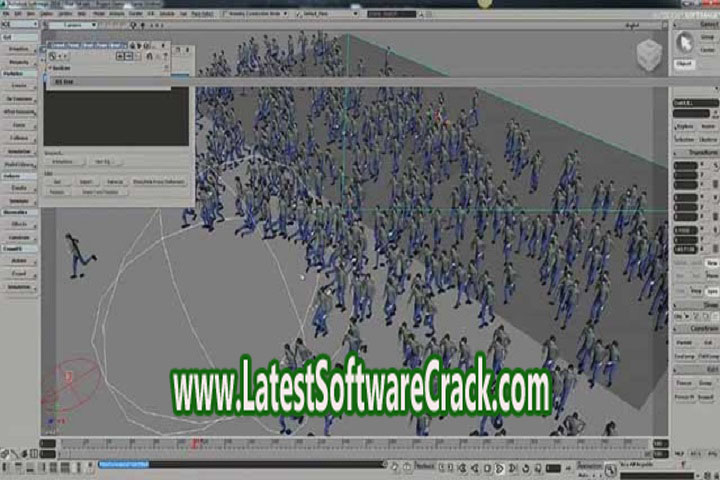Toggle the Object selection filter button
720x480 pixels.
pos(684,64)
